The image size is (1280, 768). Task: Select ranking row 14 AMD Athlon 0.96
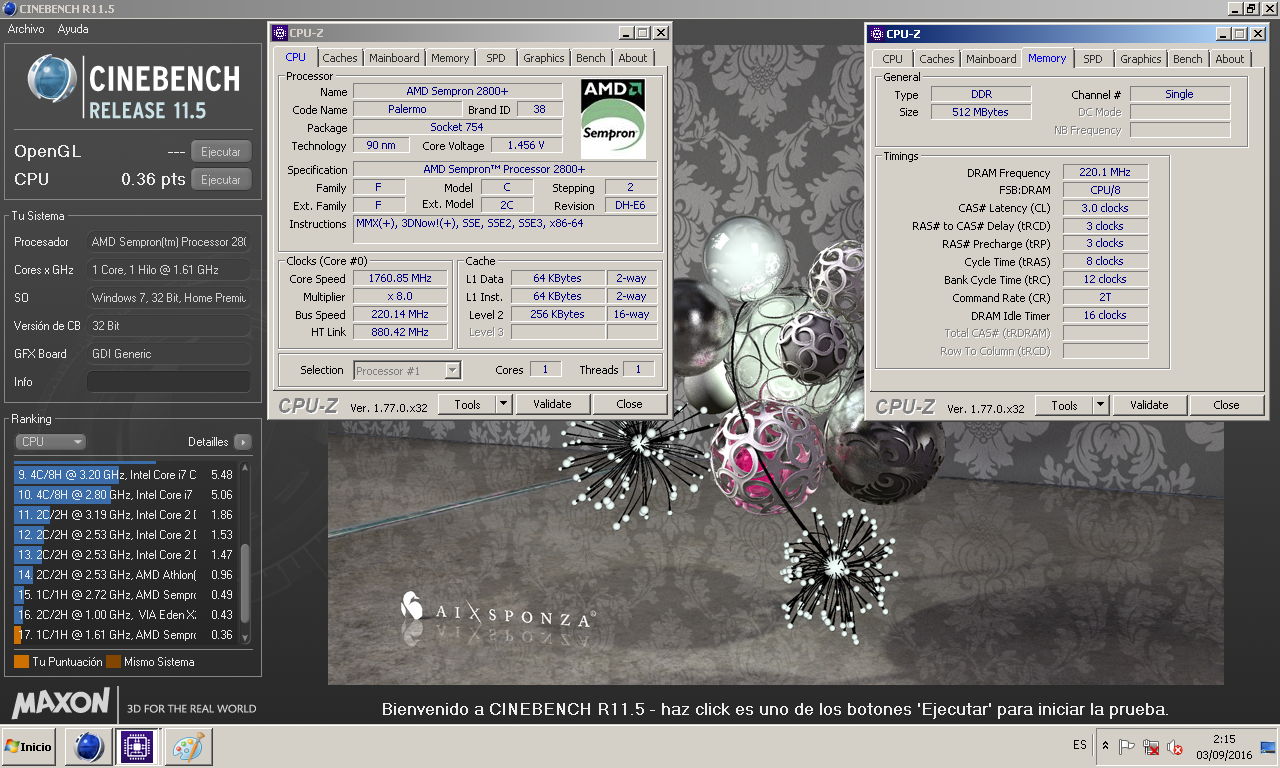coord(124,574)
